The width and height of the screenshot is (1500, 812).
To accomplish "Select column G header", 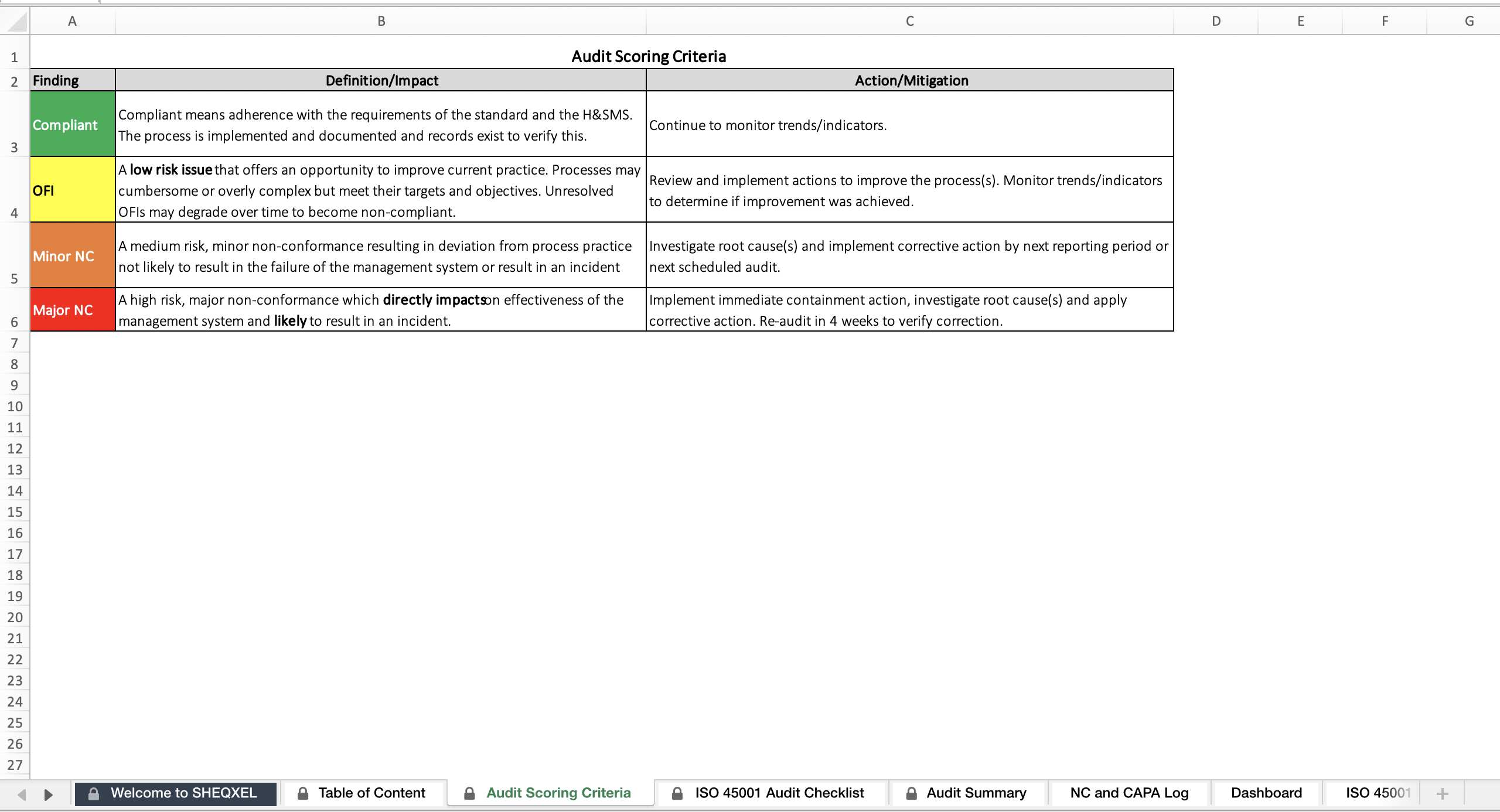I will coord(1465,21).
